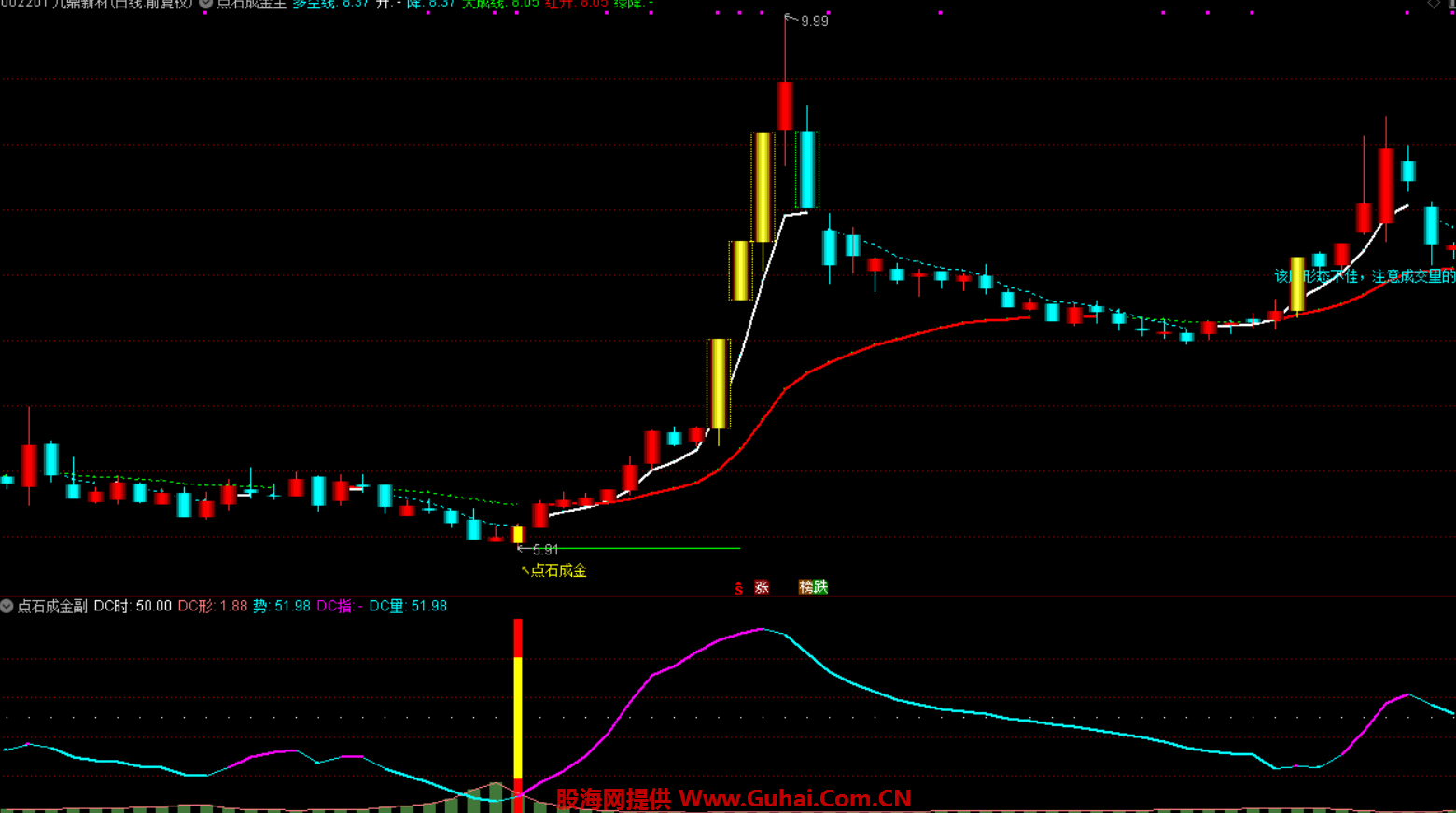1456x813 pixels.
Task: Select the 多空线 value label
Action: point(330,4)
